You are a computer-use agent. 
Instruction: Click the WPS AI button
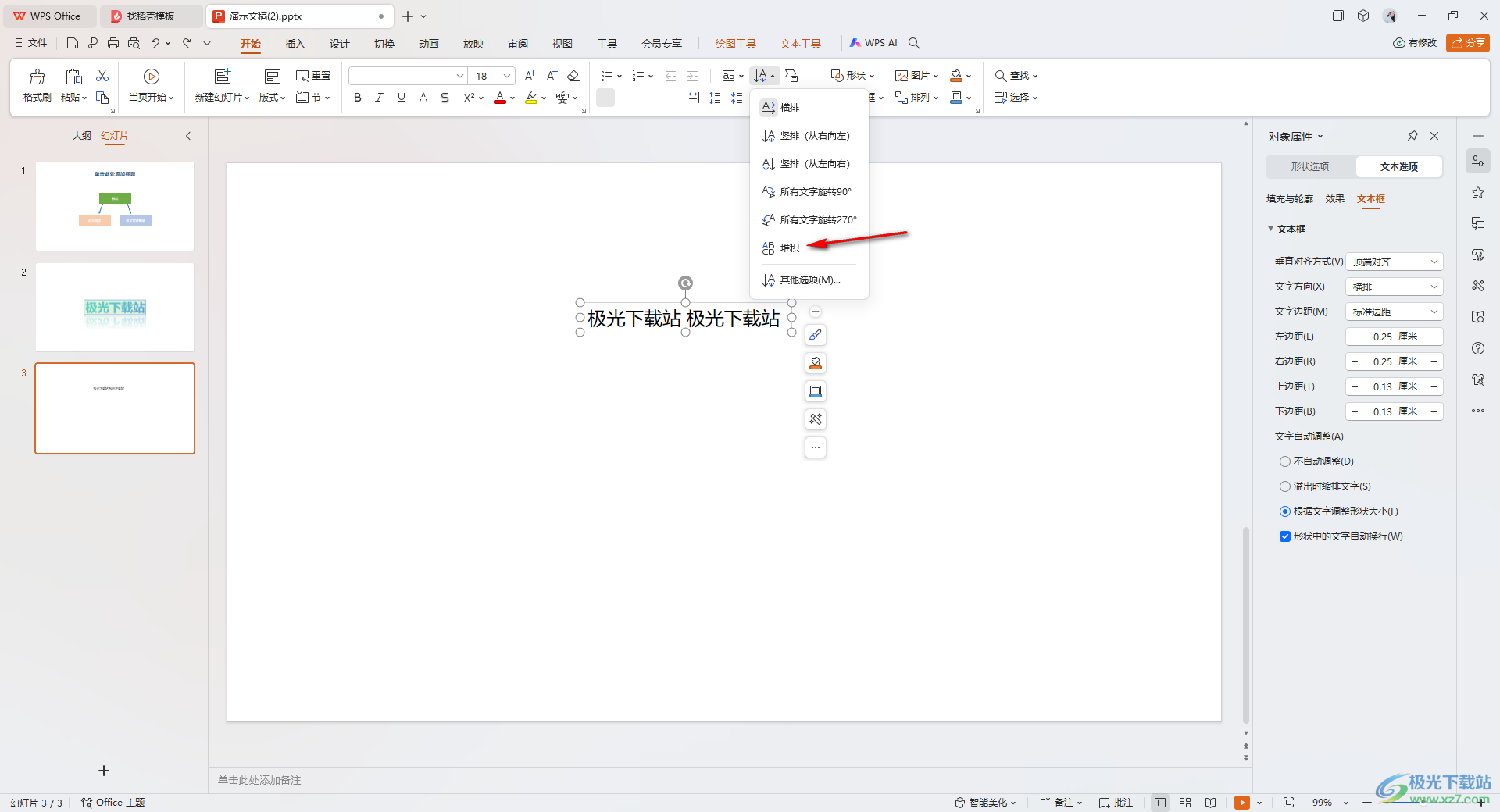click(x=874, y=43)
